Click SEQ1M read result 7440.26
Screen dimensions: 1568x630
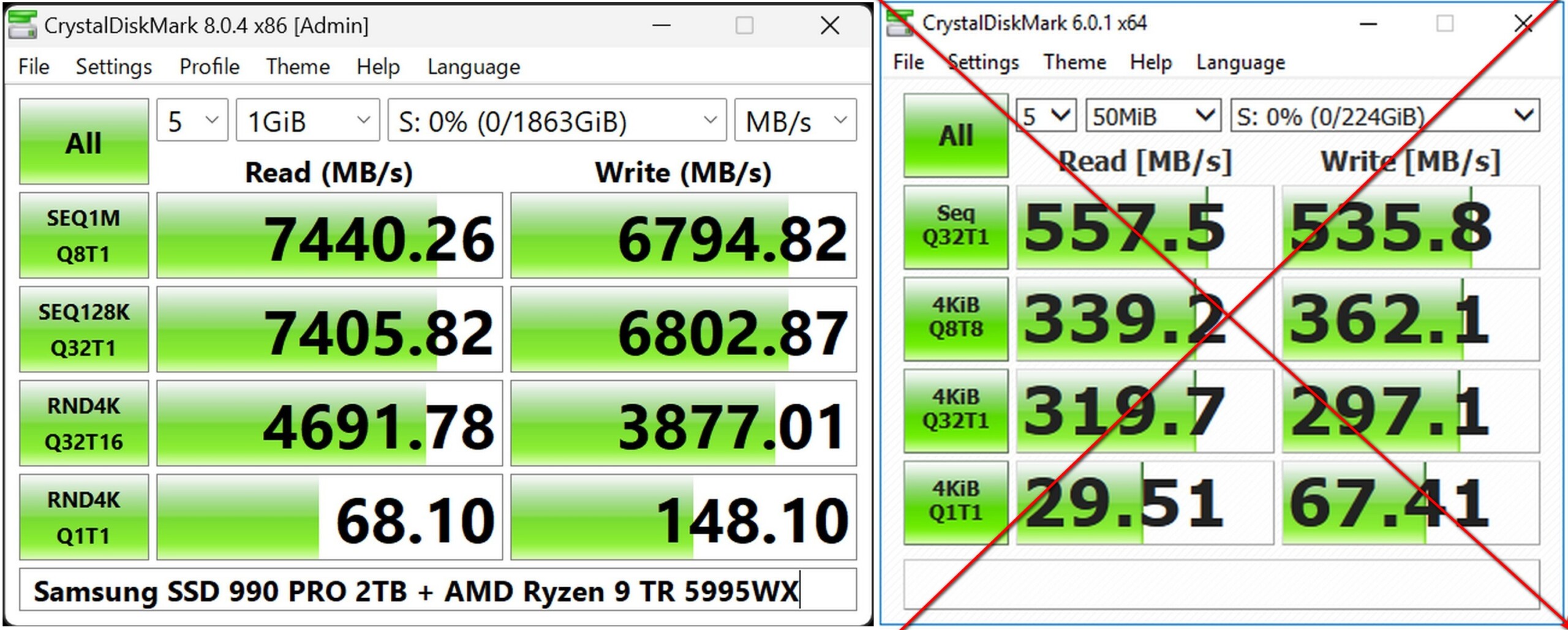330,235
